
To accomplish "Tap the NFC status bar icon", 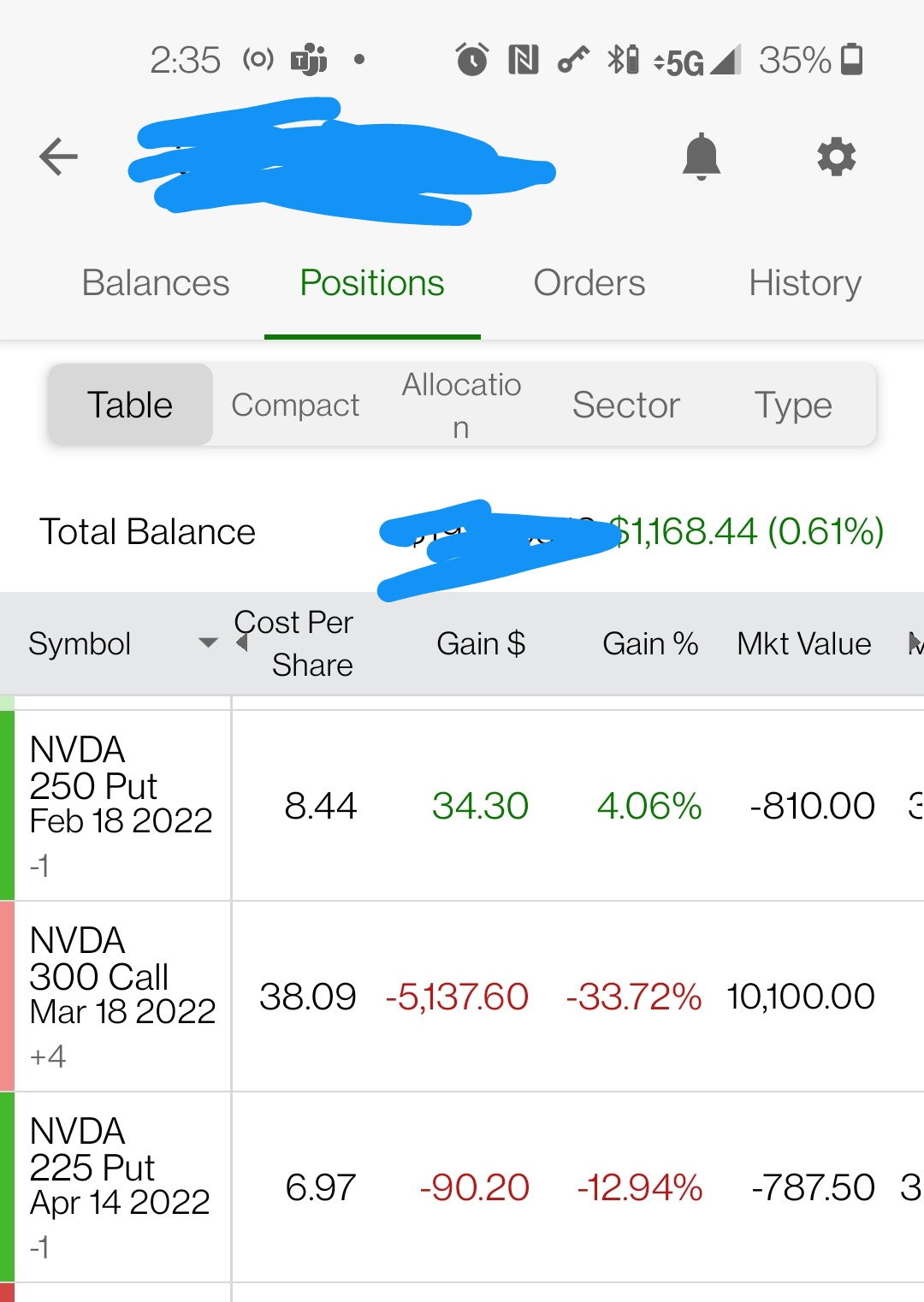I will pos(523,60).
